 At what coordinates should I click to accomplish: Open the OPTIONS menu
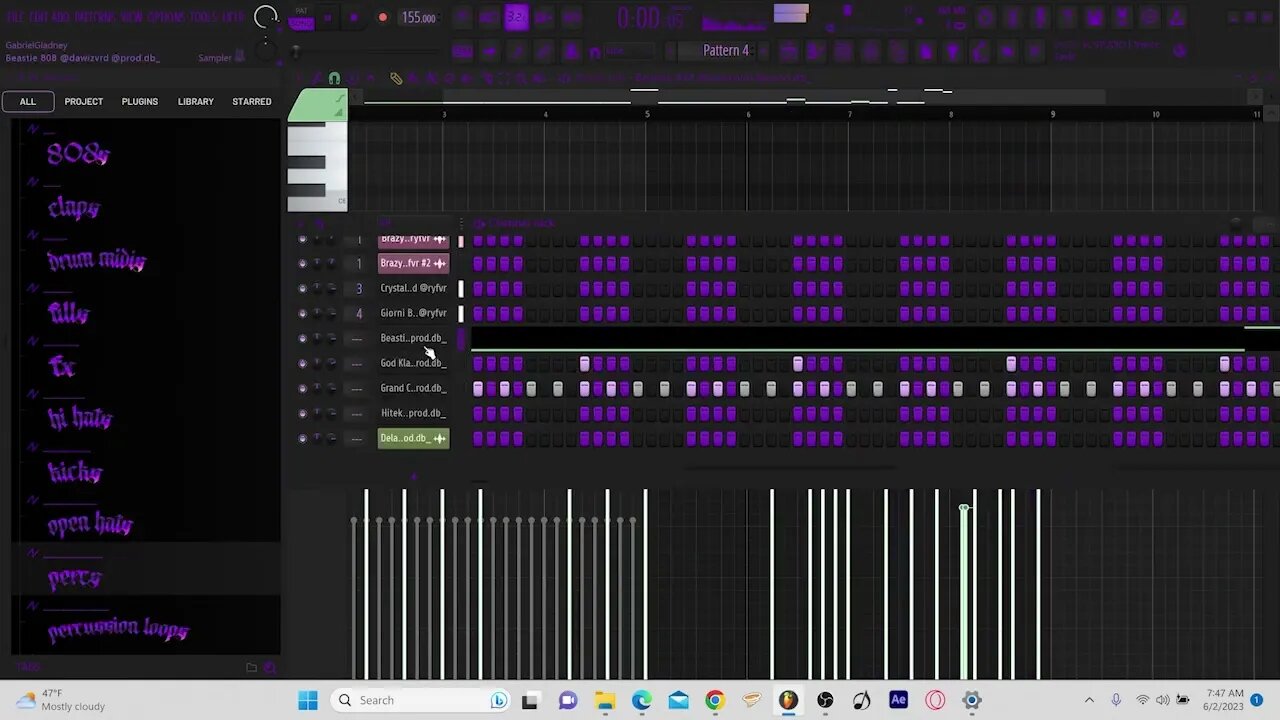166,17
